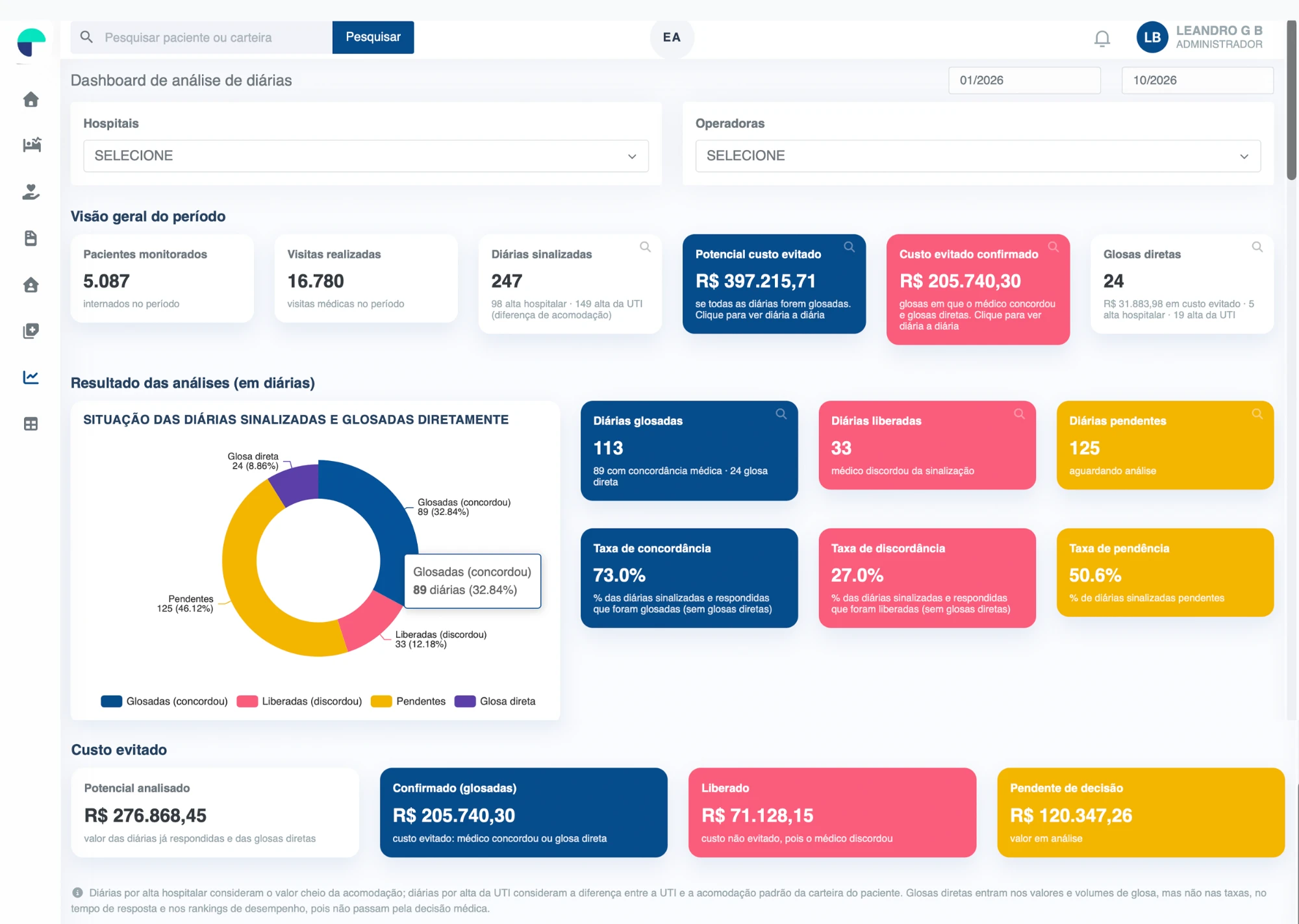Open the home icon in sidebar
This screenshot has height=924, width=1299.
tap(31, 99)
